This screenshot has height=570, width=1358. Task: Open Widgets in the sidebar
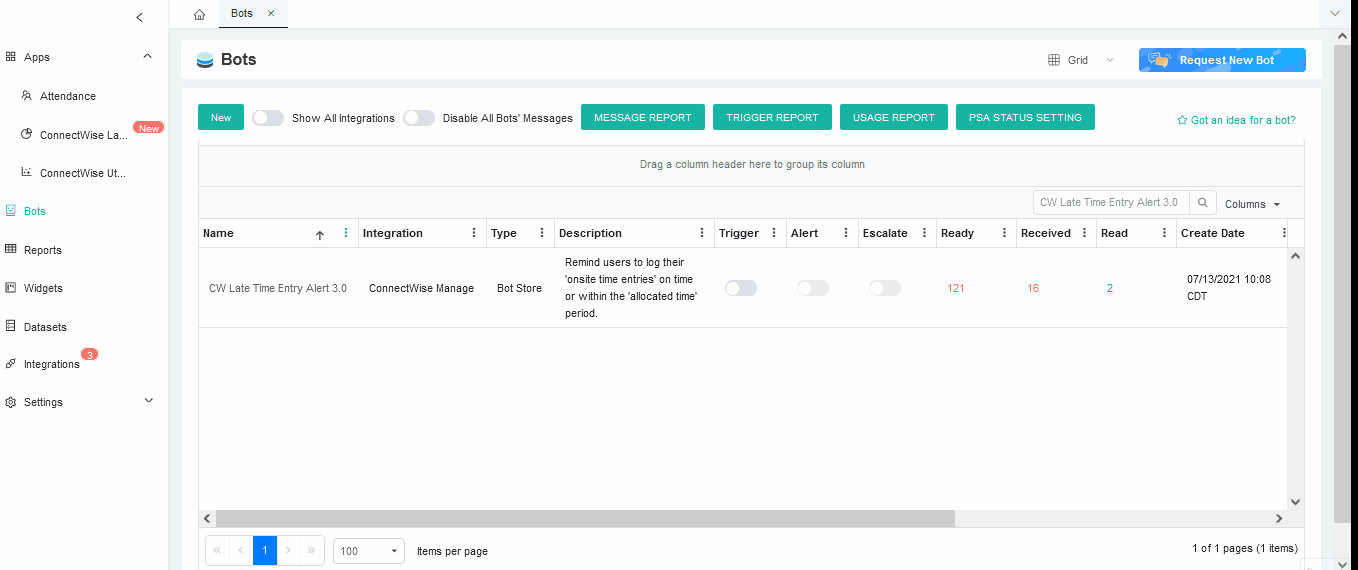point(43,288)
